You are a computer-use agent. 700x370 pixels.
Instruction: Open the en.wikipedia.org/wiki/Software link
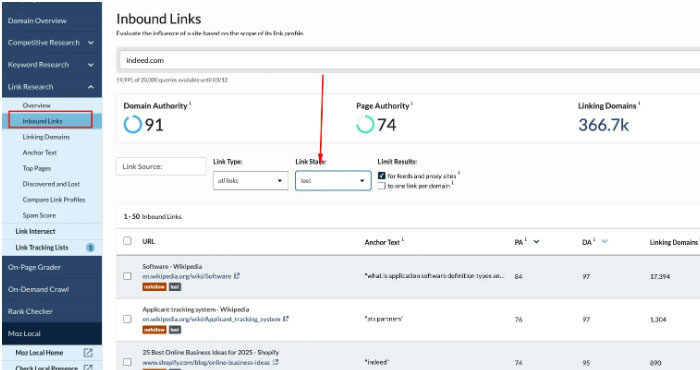[187, 276]
